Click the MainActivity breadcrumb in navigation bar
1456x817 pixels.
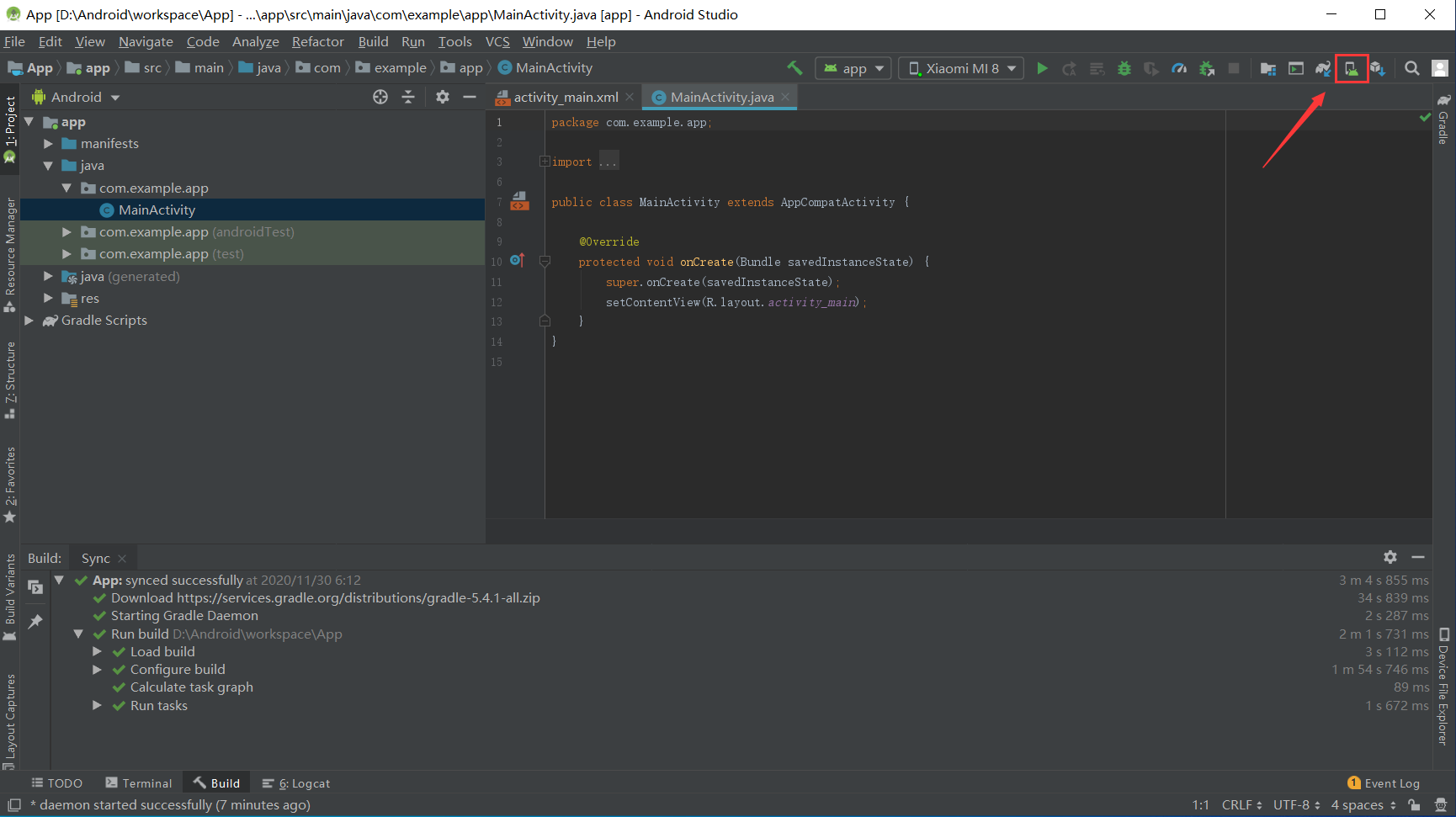click(x=545, y=68)
